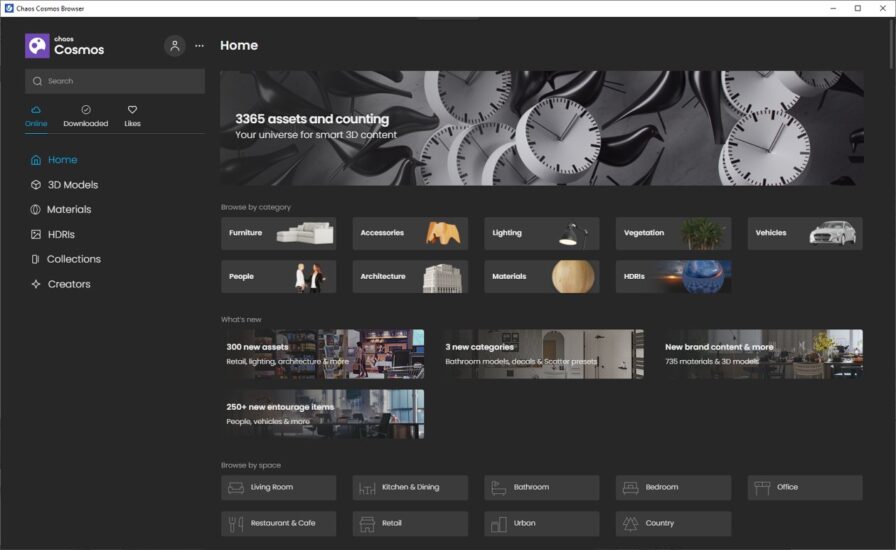Open HDRIs in the sidebar navigation
The width and height of the screenshot is (896, 550).
click(x=61, y=234)
